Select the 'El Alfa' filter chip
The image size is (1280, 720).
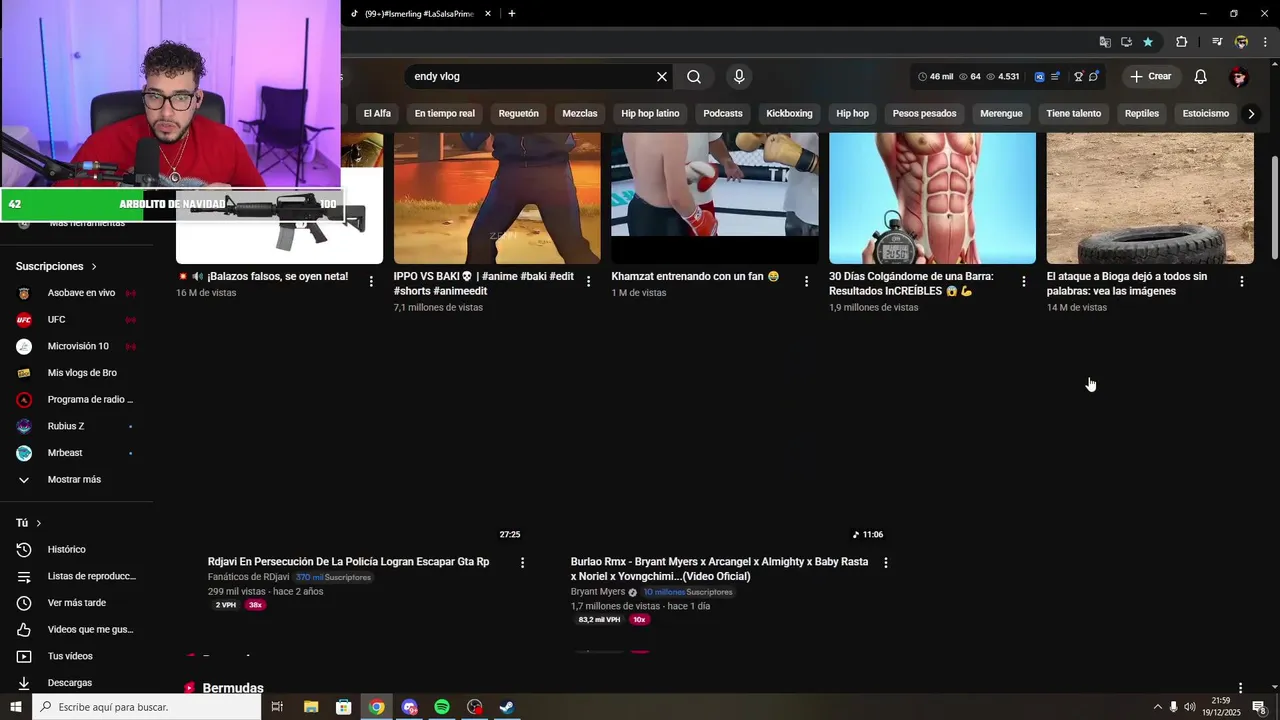pos(377,114)
